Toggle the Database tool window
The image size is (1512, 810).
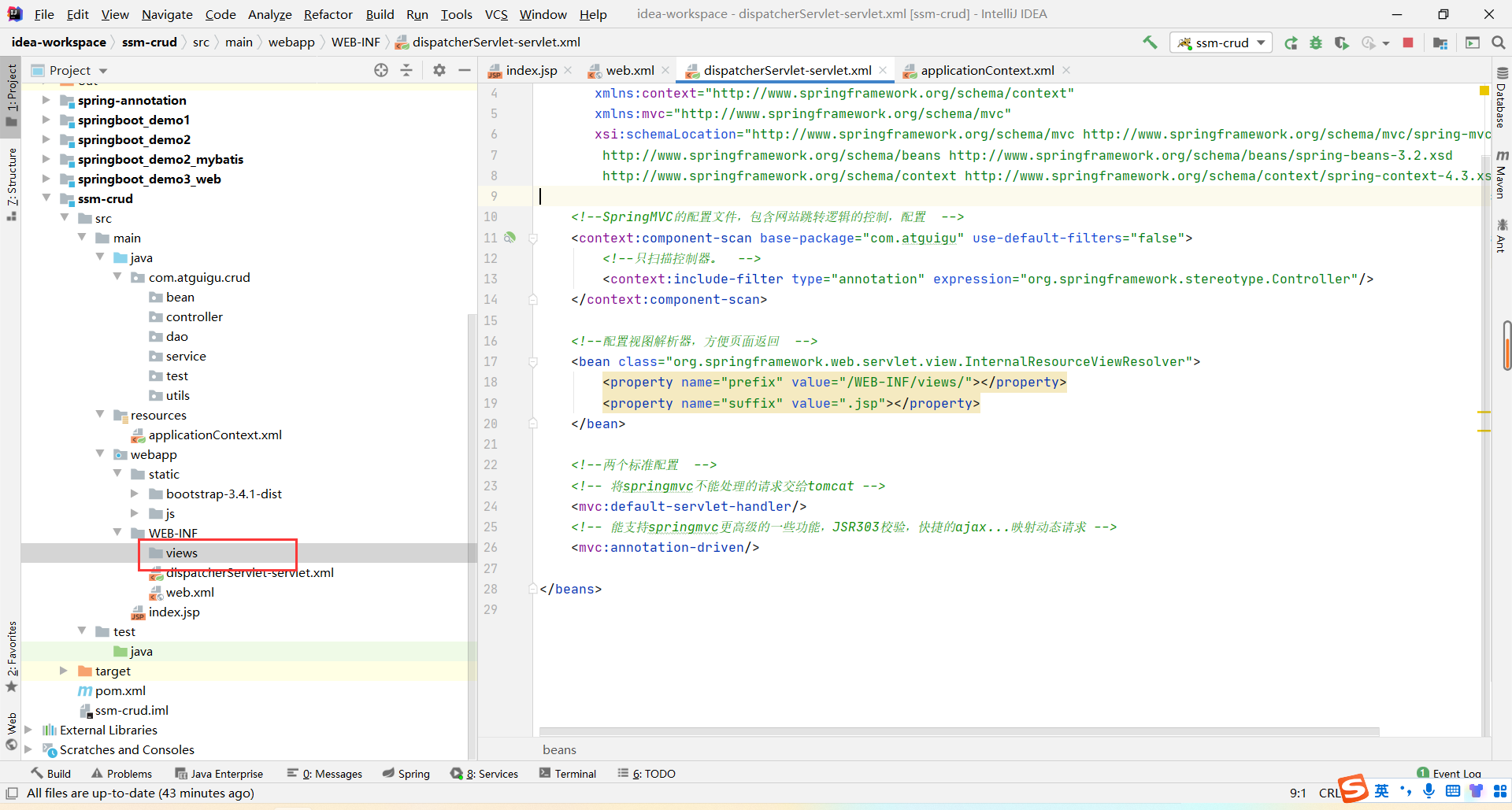pos(1502,98)
